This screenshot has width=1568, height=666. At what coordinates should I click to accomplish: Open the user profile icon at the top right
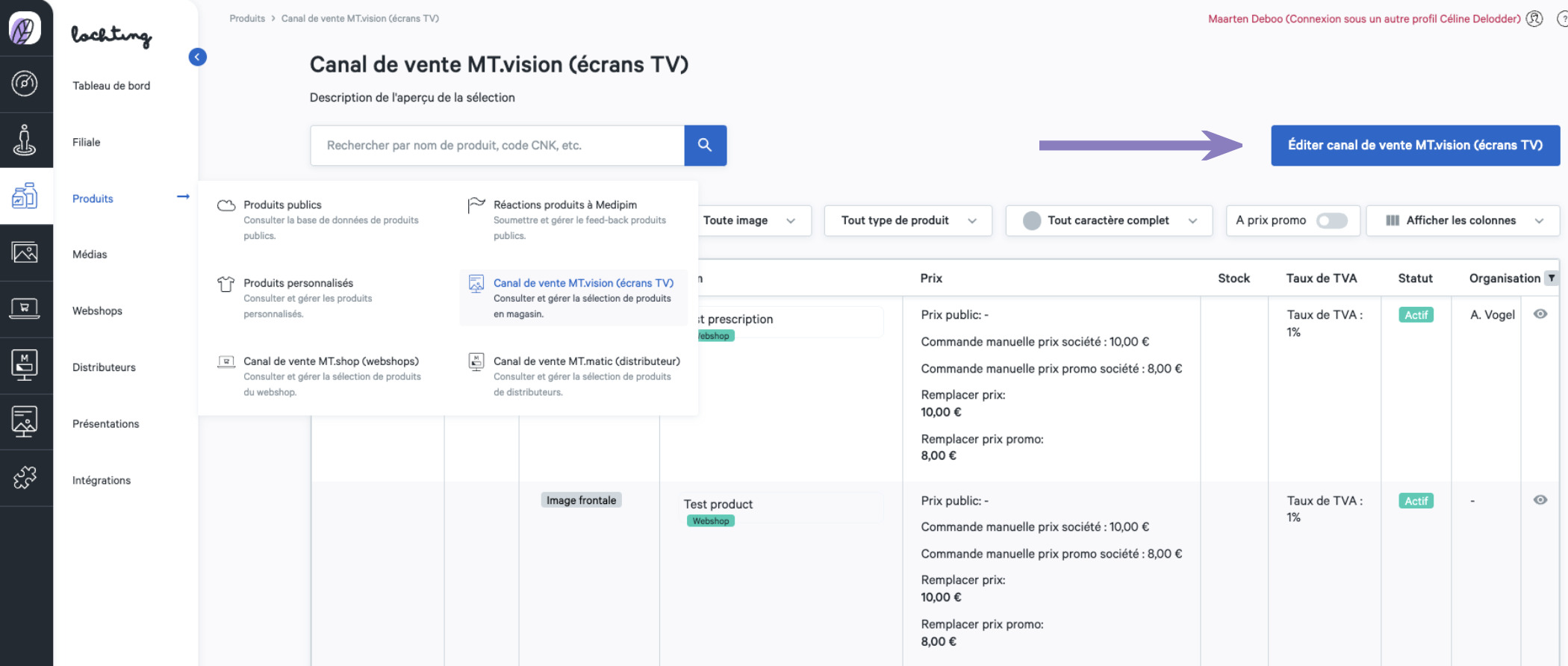click(1534, 19)
